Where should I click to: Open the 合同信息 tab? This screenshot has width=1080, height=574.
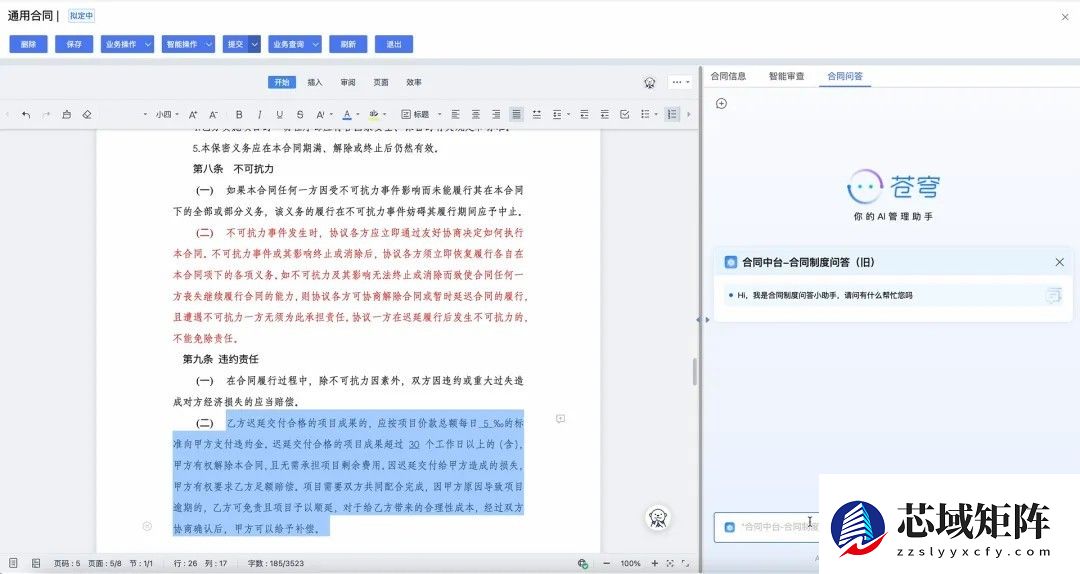coord(728,76)
